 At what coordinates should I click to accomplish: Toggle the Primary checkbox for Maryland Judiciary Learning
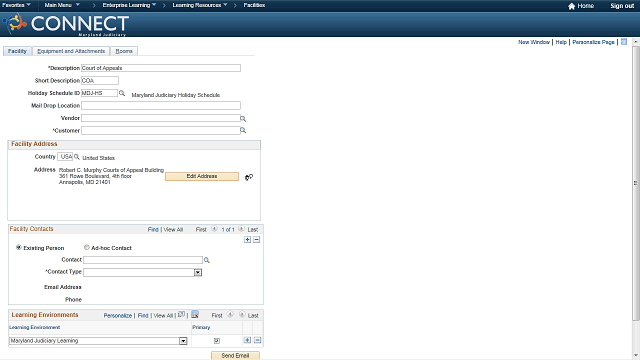pos(217,341)
